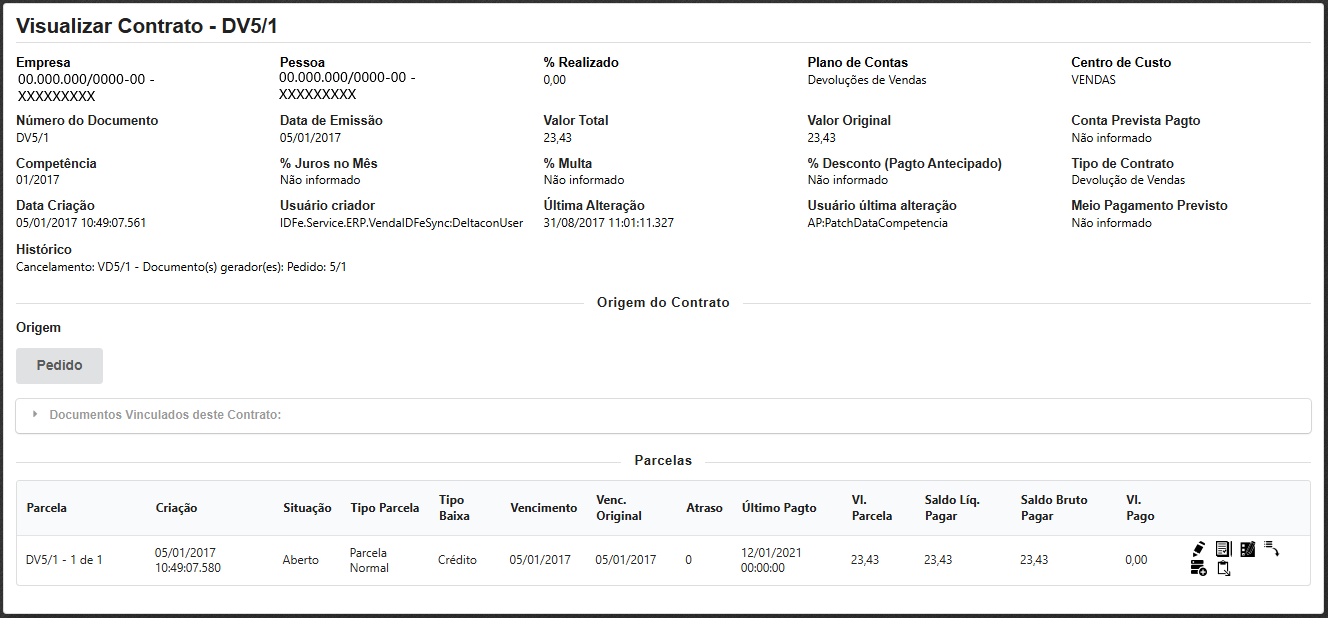1328x618 pixels.
Task: Click the Atraso column header
Action: click(704, 508)
